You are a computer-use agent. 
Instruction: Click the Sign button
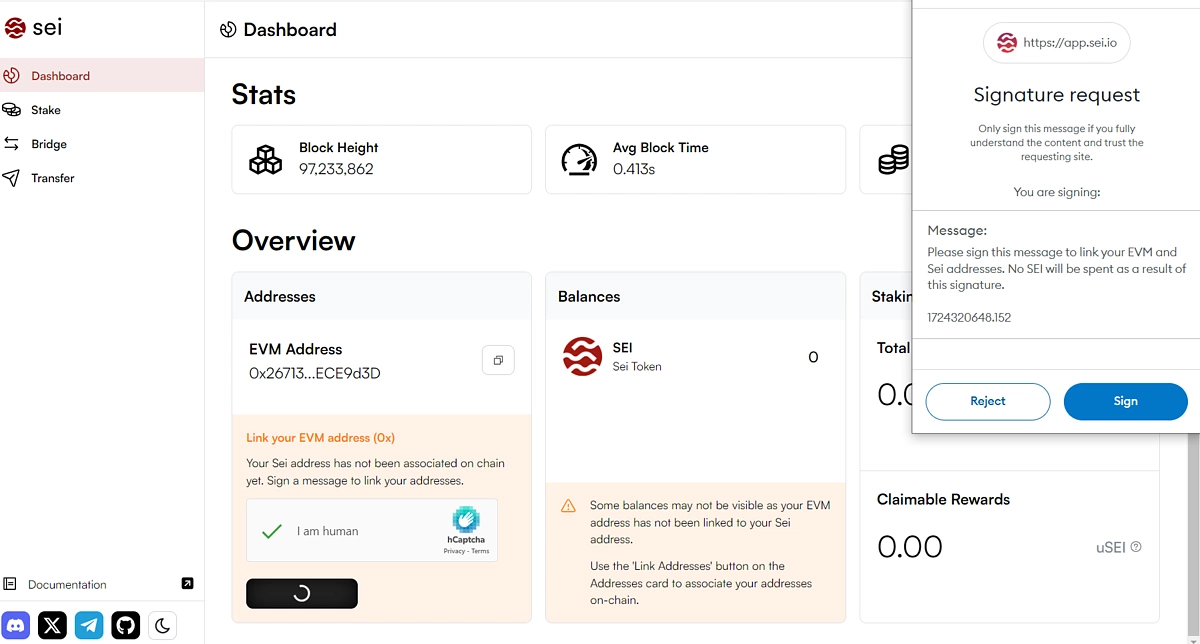[x=1126, y=401]
